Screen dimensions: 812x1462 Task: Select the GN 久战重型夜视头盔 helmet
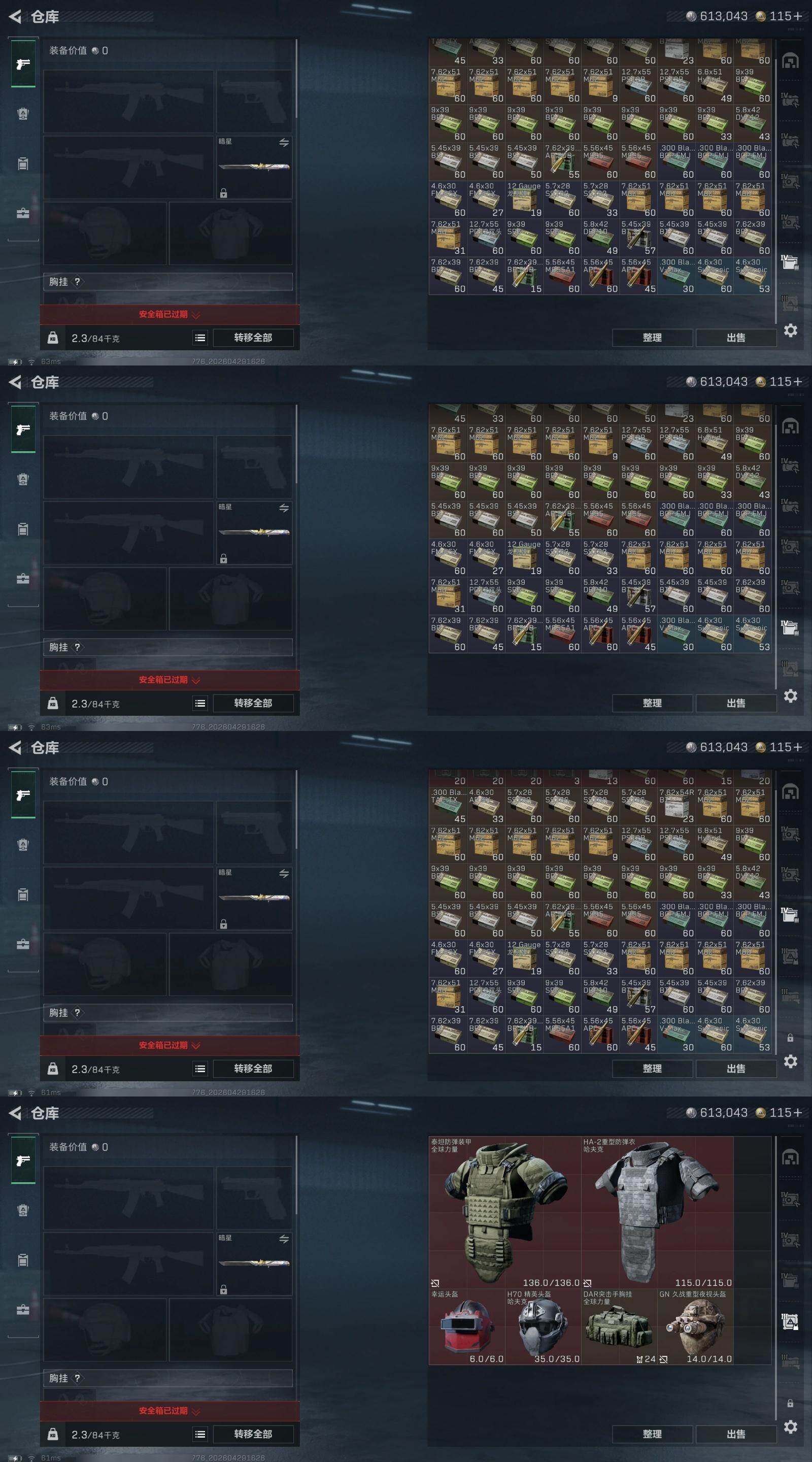[x=695, y=1327]
